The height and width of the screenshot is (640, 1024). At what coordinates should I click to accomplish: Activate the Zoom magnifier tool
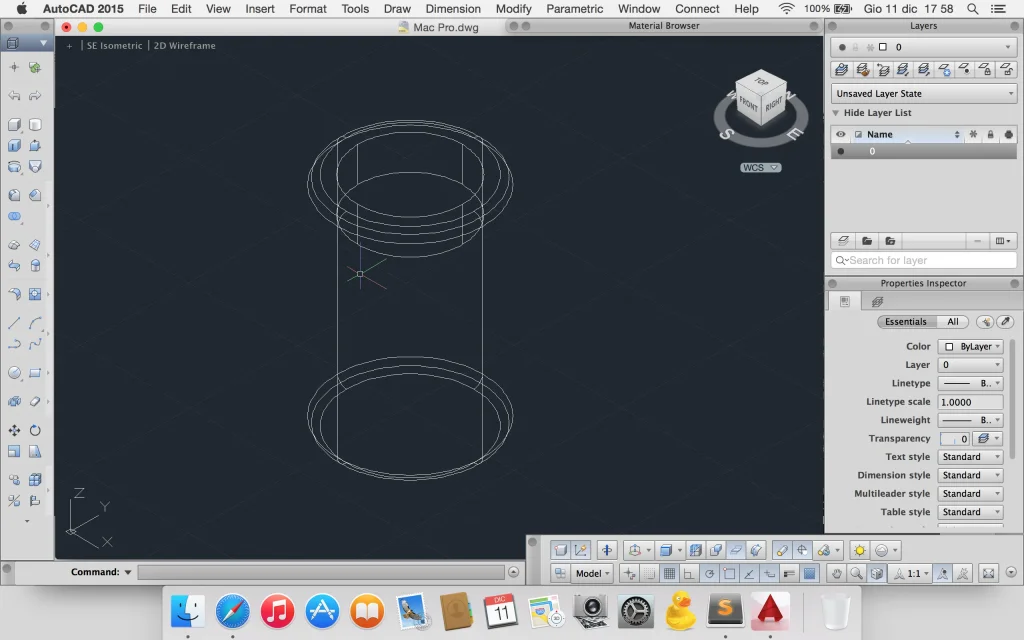tap(856, 573)
